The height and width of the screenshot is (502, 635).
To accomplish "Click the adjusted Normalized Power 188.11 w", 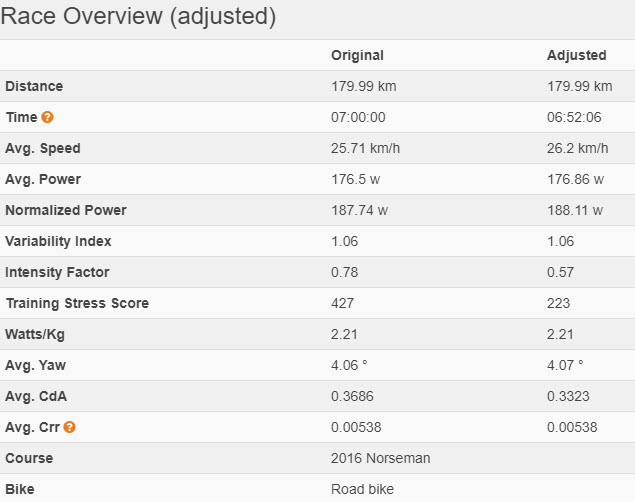I will click(576, 210).
